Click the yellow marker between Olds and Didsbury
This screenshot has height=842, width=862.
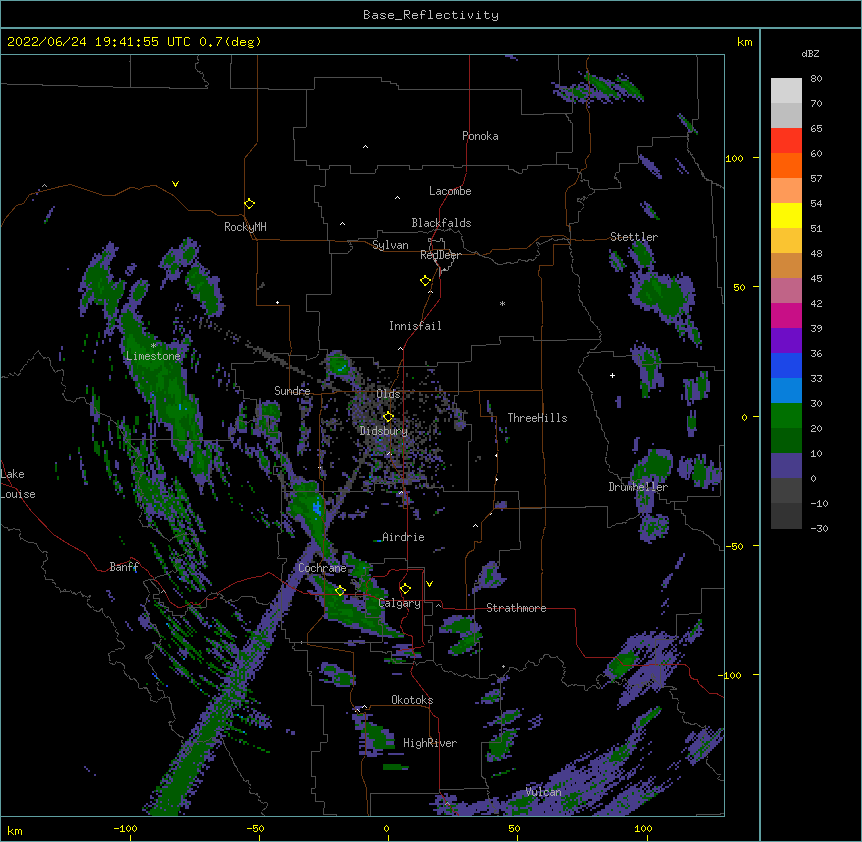(x=388, y=417)
